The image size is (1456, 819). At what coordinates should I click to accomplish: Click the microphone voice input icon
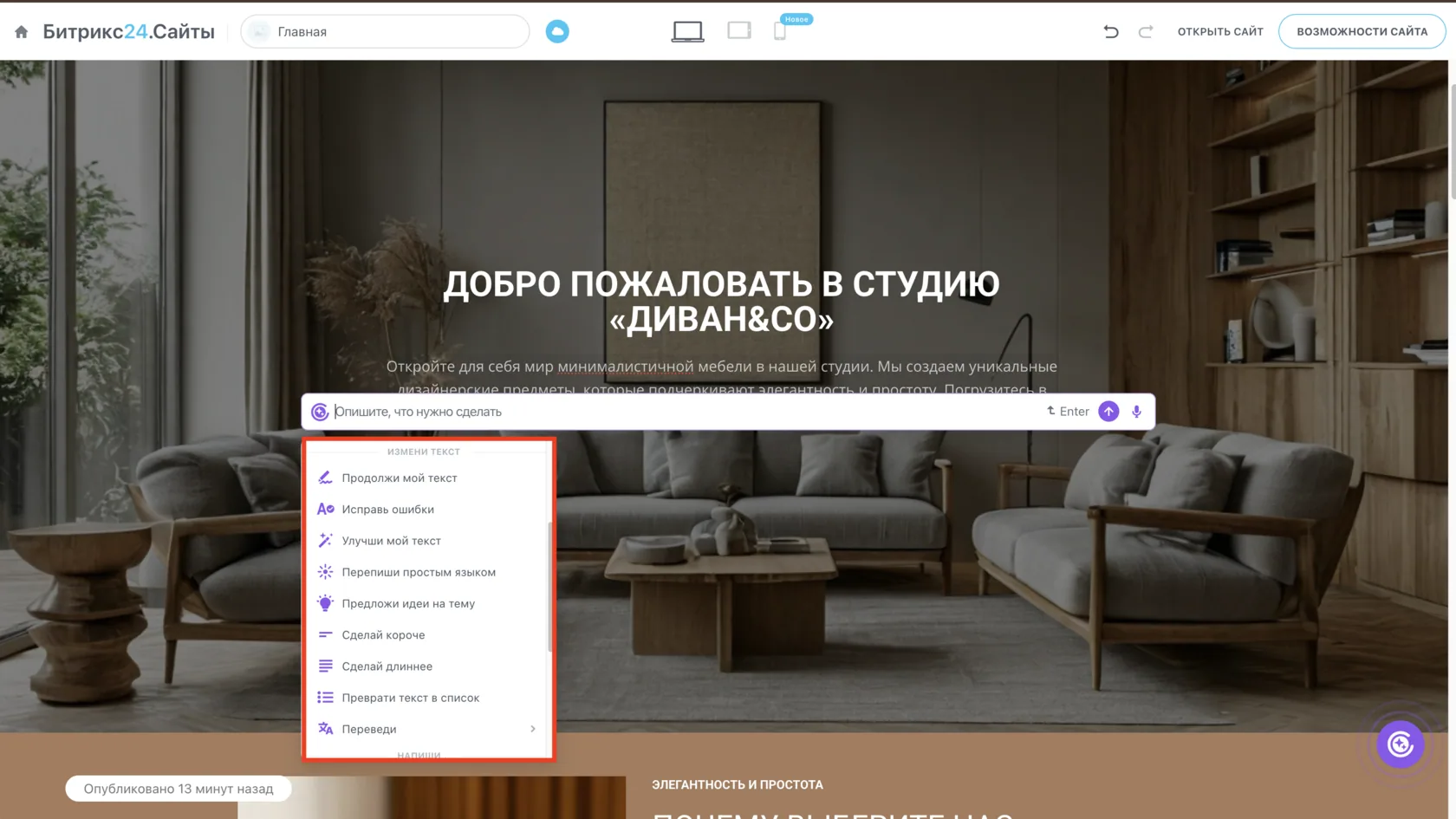(x=1136, y=412)
